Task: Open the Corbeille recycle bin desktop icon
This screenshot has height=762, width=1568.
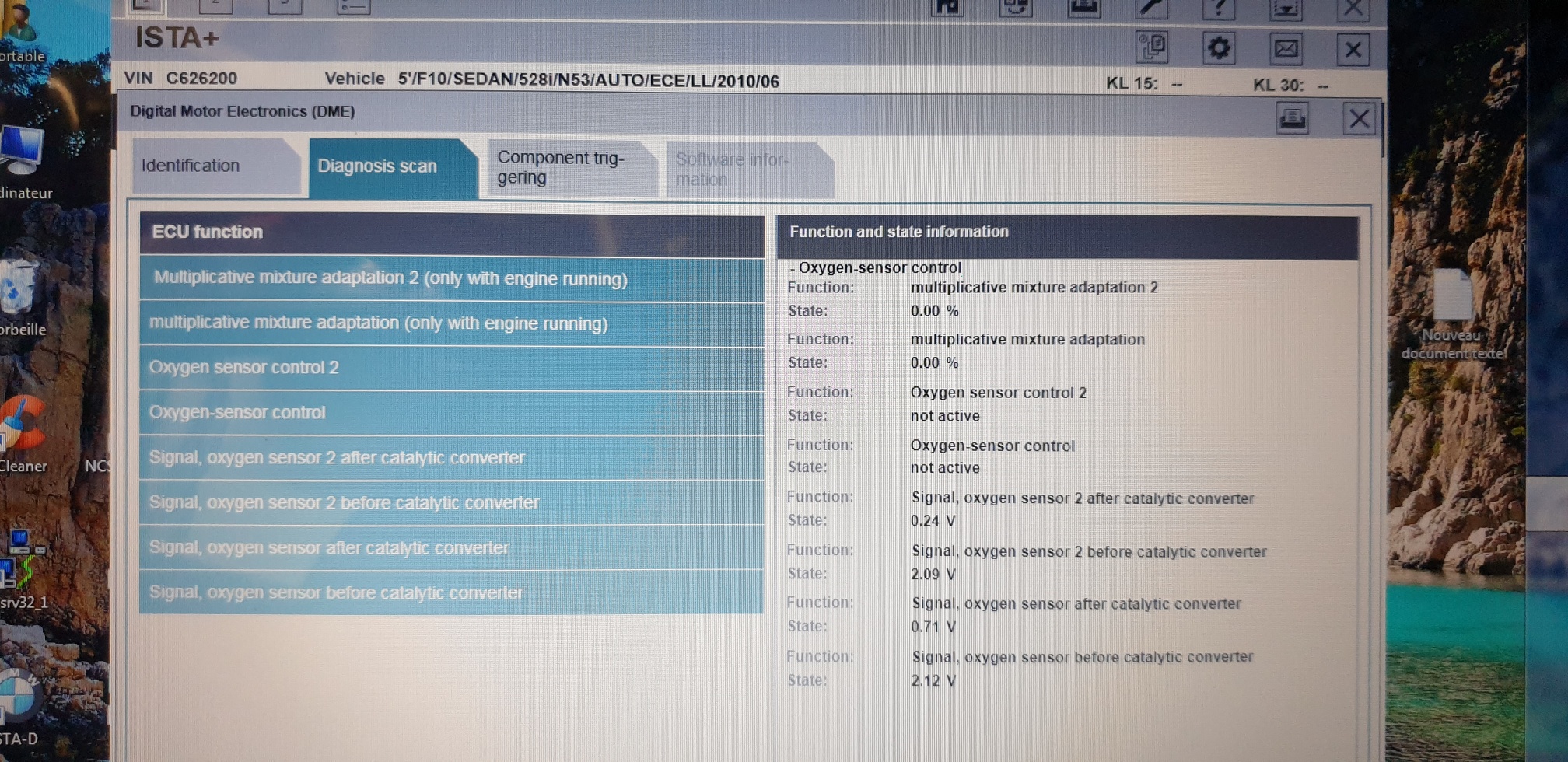Action: (x=20, y=299)
